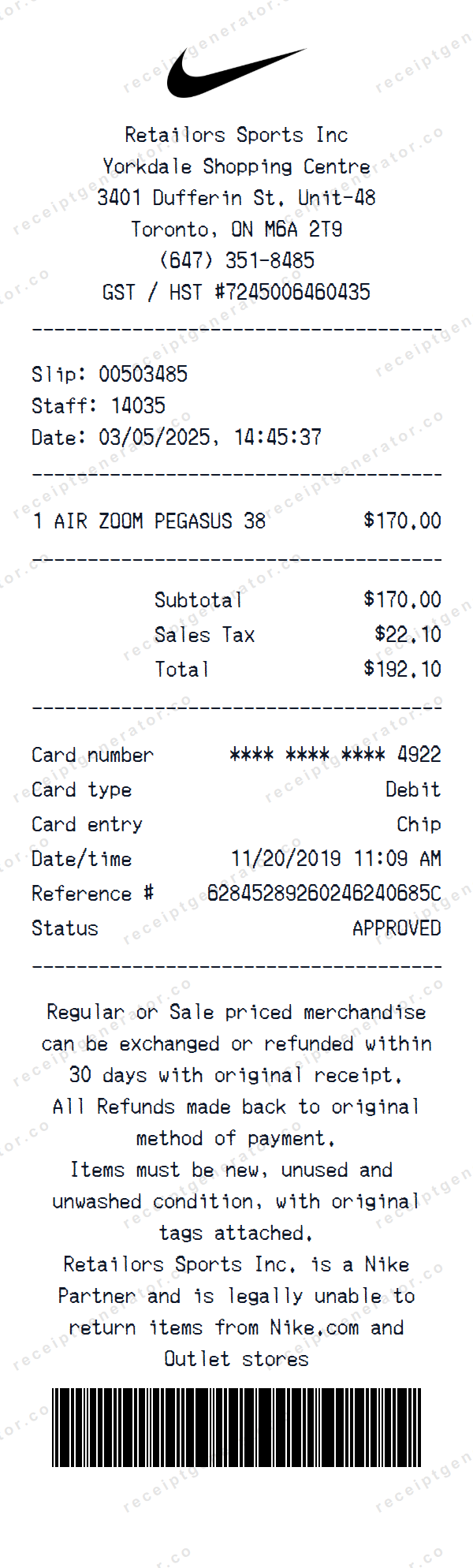Click the Sales Tax amount $22.10

(x=408, y=634)
